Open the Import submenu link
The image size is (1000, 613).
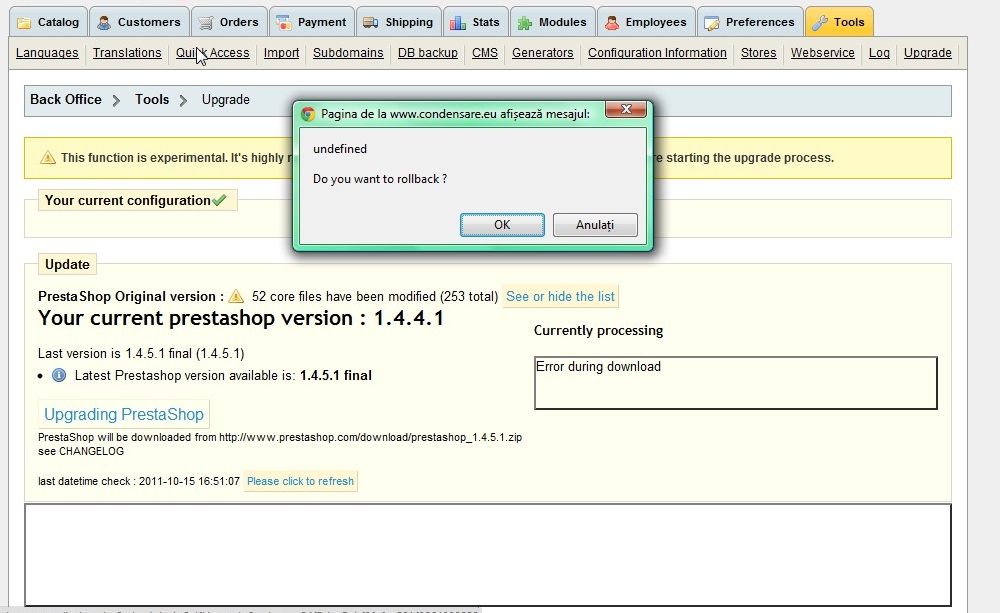click(281, 53)
